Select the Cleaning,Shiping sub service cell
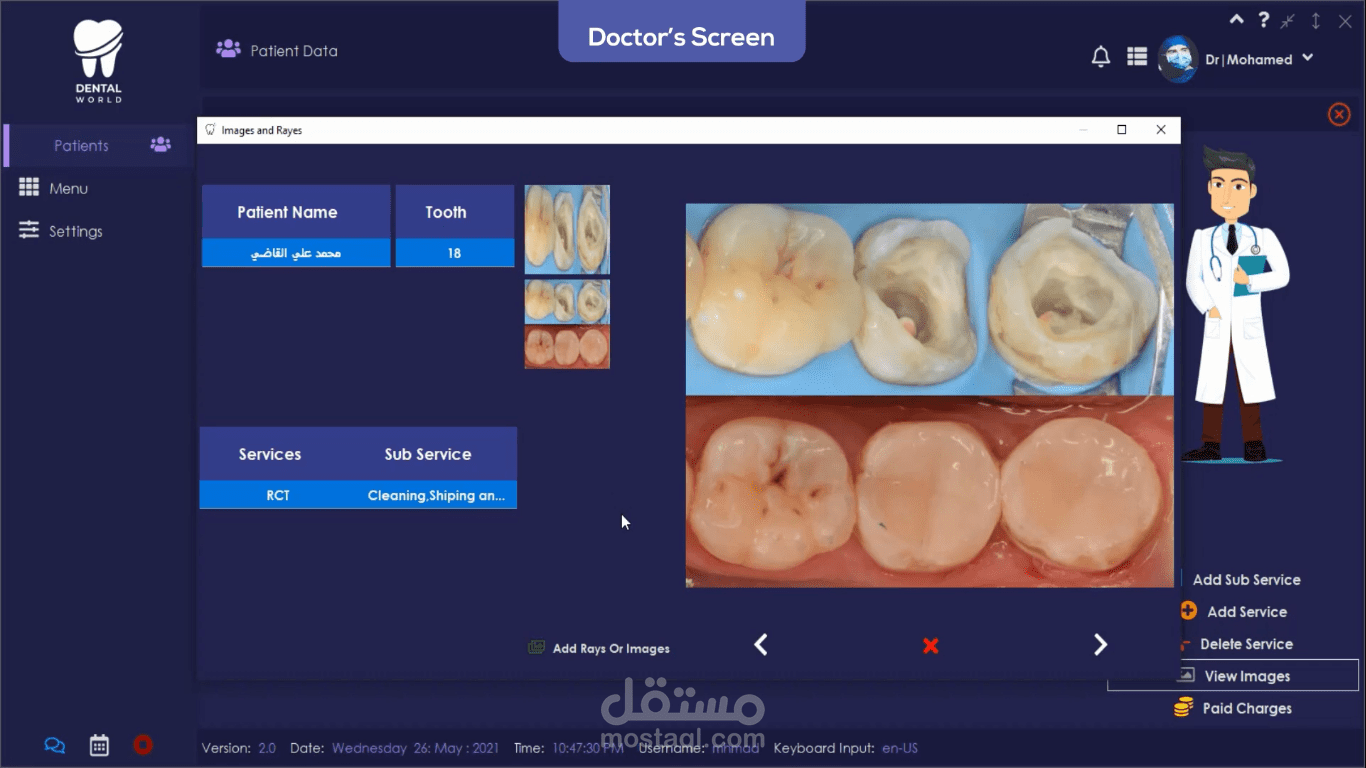This screenshot has height=768, width=1366. 436,495
